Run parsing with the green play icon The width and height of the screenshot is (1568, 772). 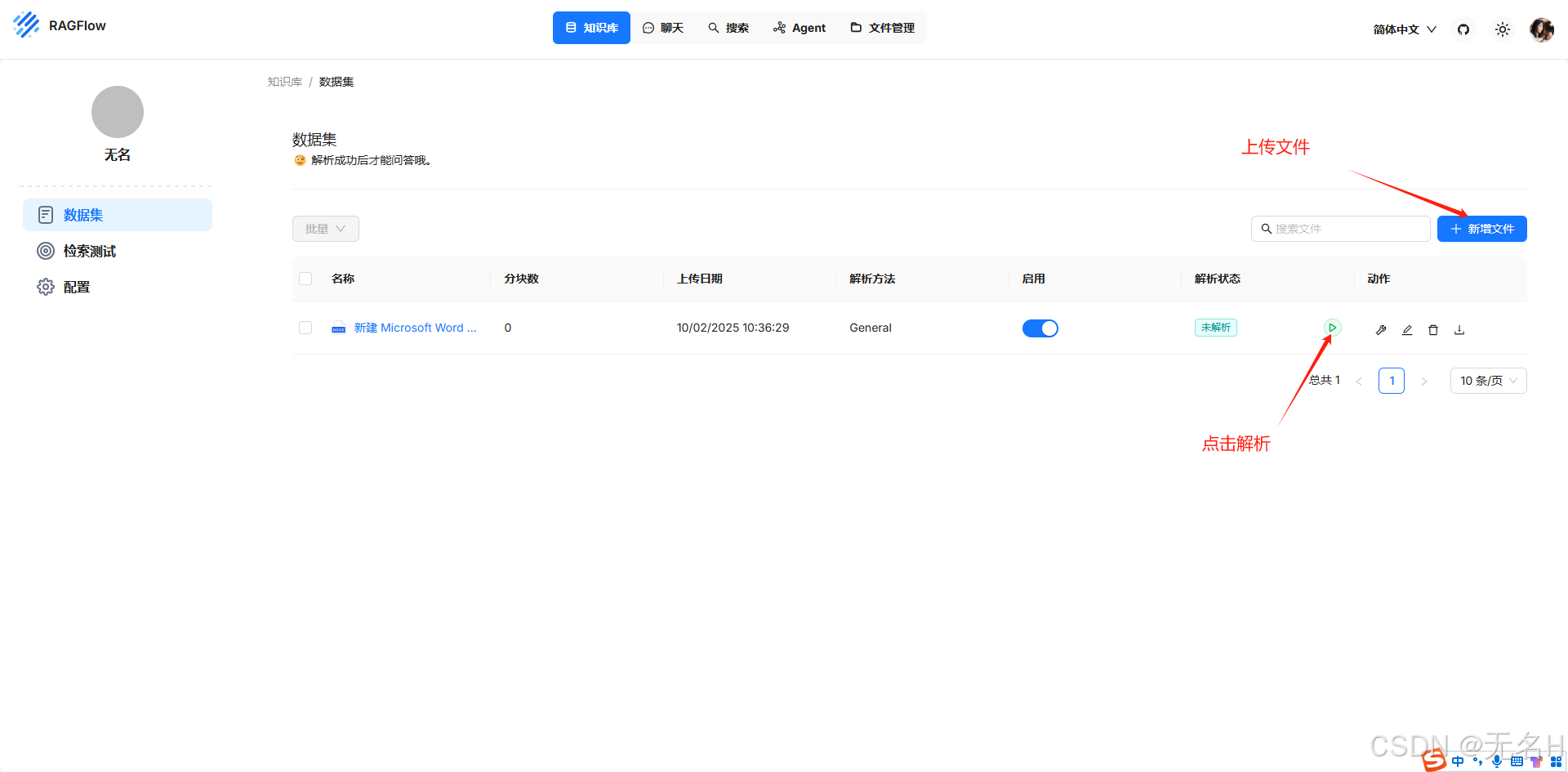1331,328
